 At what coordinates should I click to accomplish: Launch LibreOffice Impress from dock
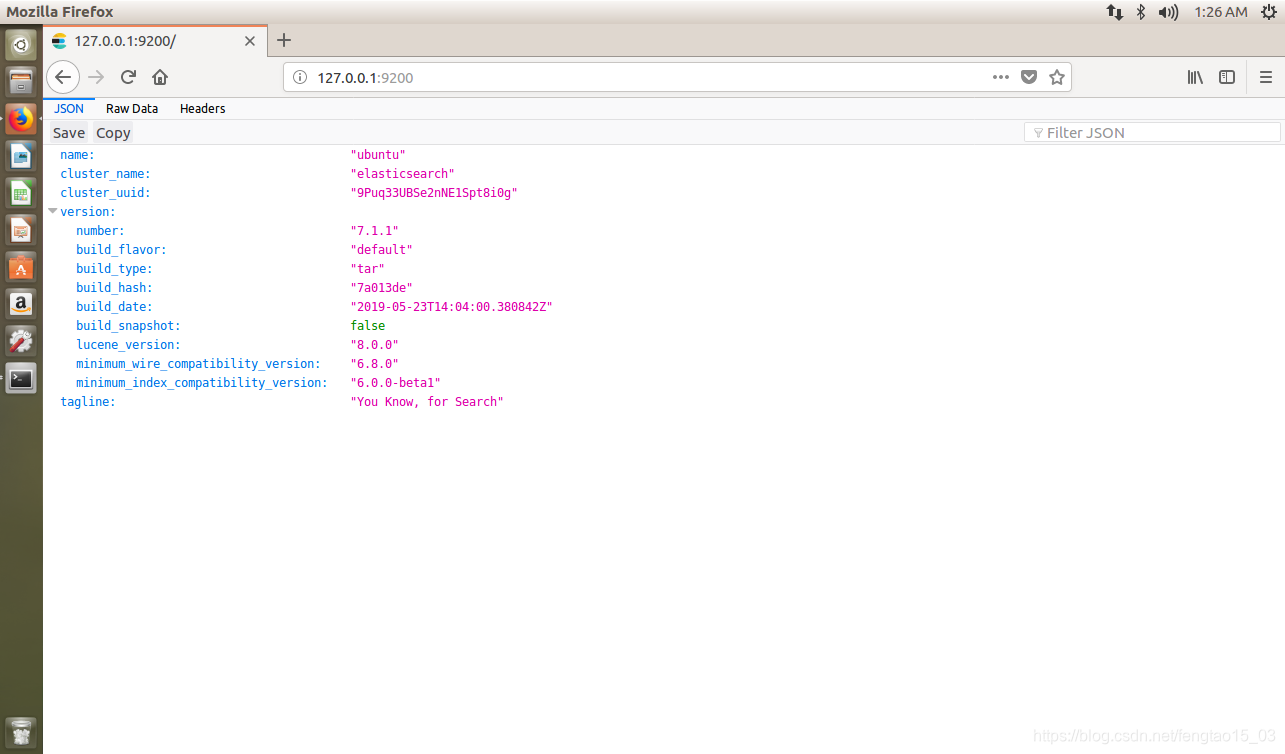click(x=21, y=230)
